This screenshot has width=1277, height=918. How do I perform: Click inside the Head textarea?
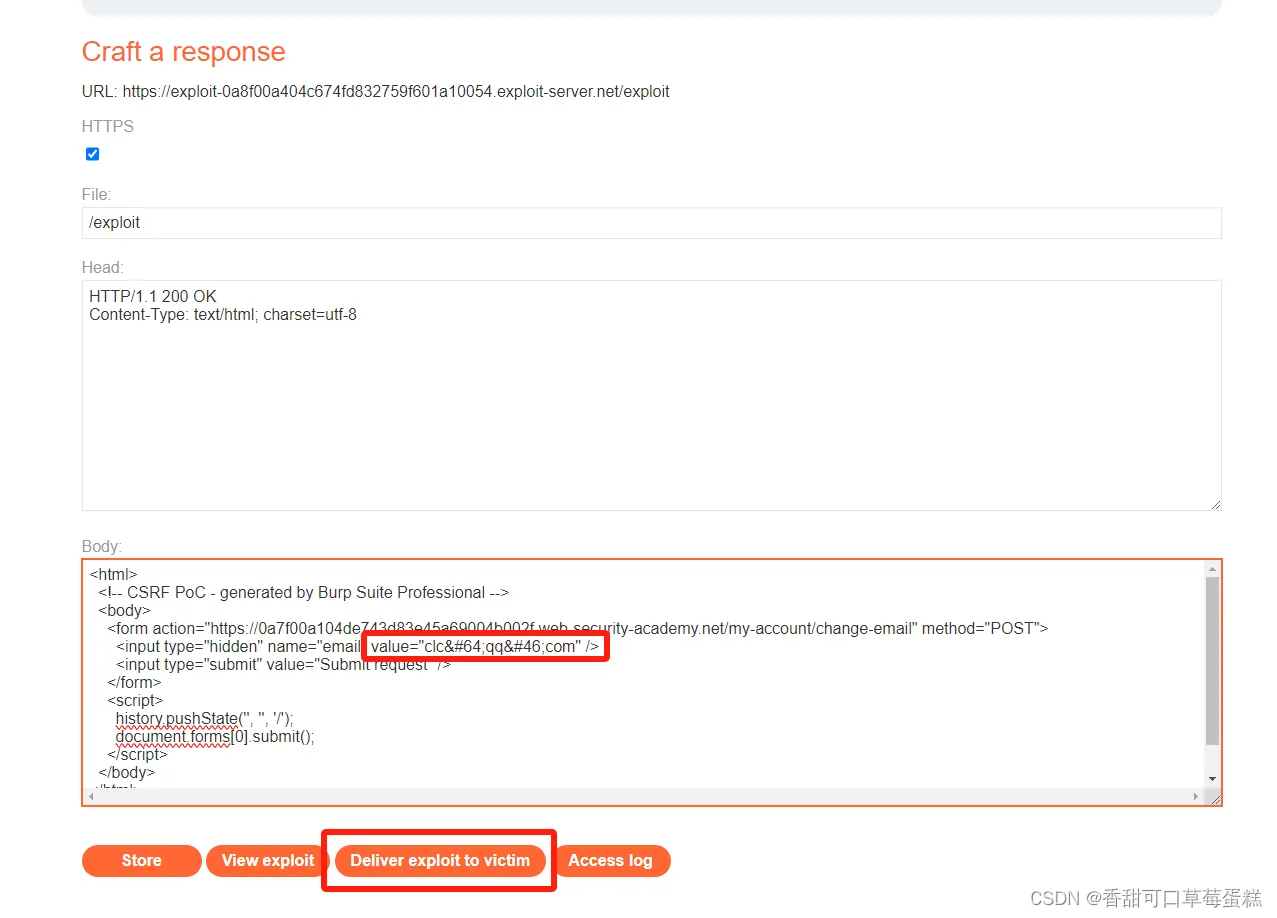coord(651,395)
